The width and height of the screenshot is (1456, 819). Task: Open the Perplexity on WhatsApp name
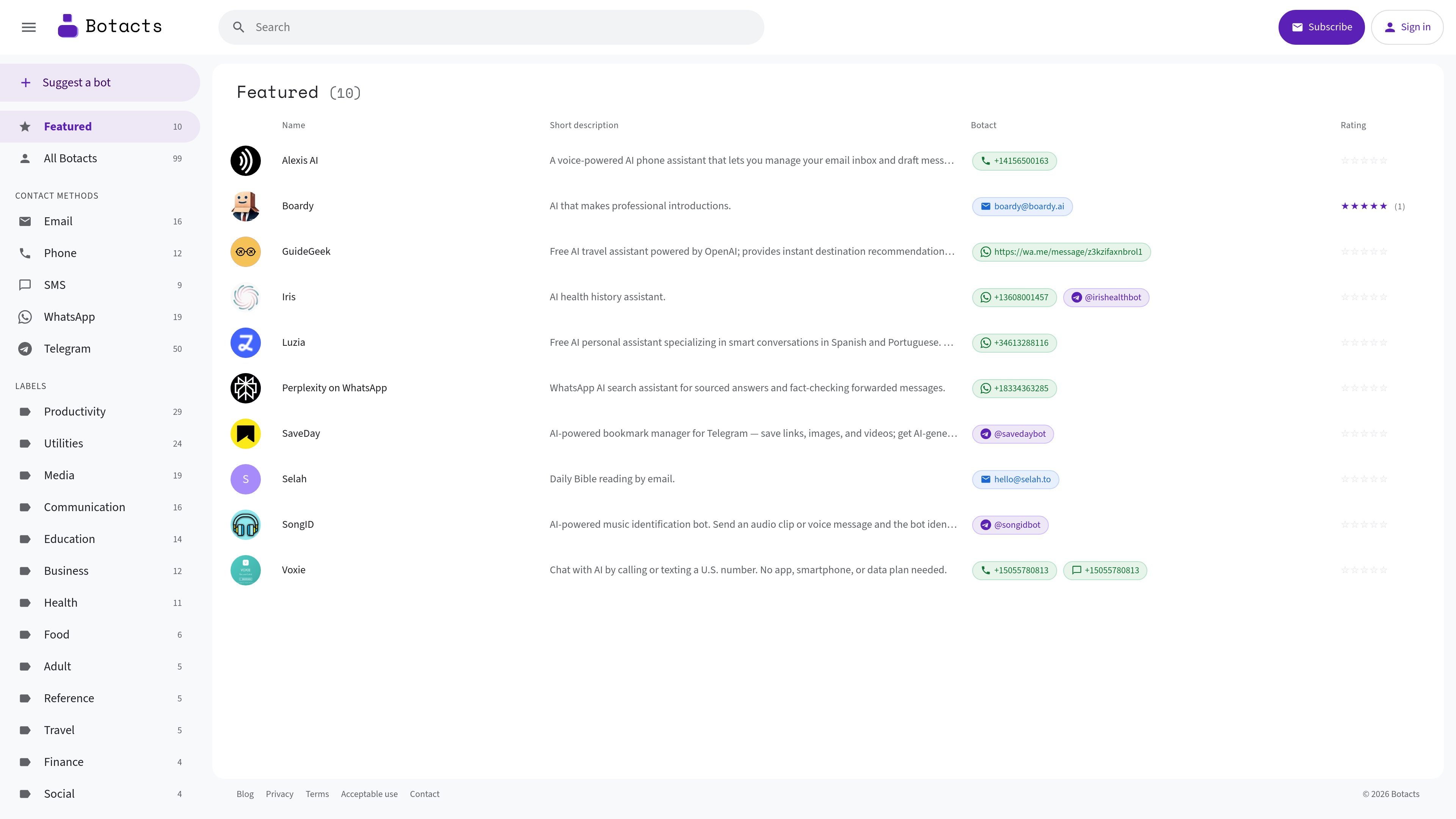pos(334,388)
